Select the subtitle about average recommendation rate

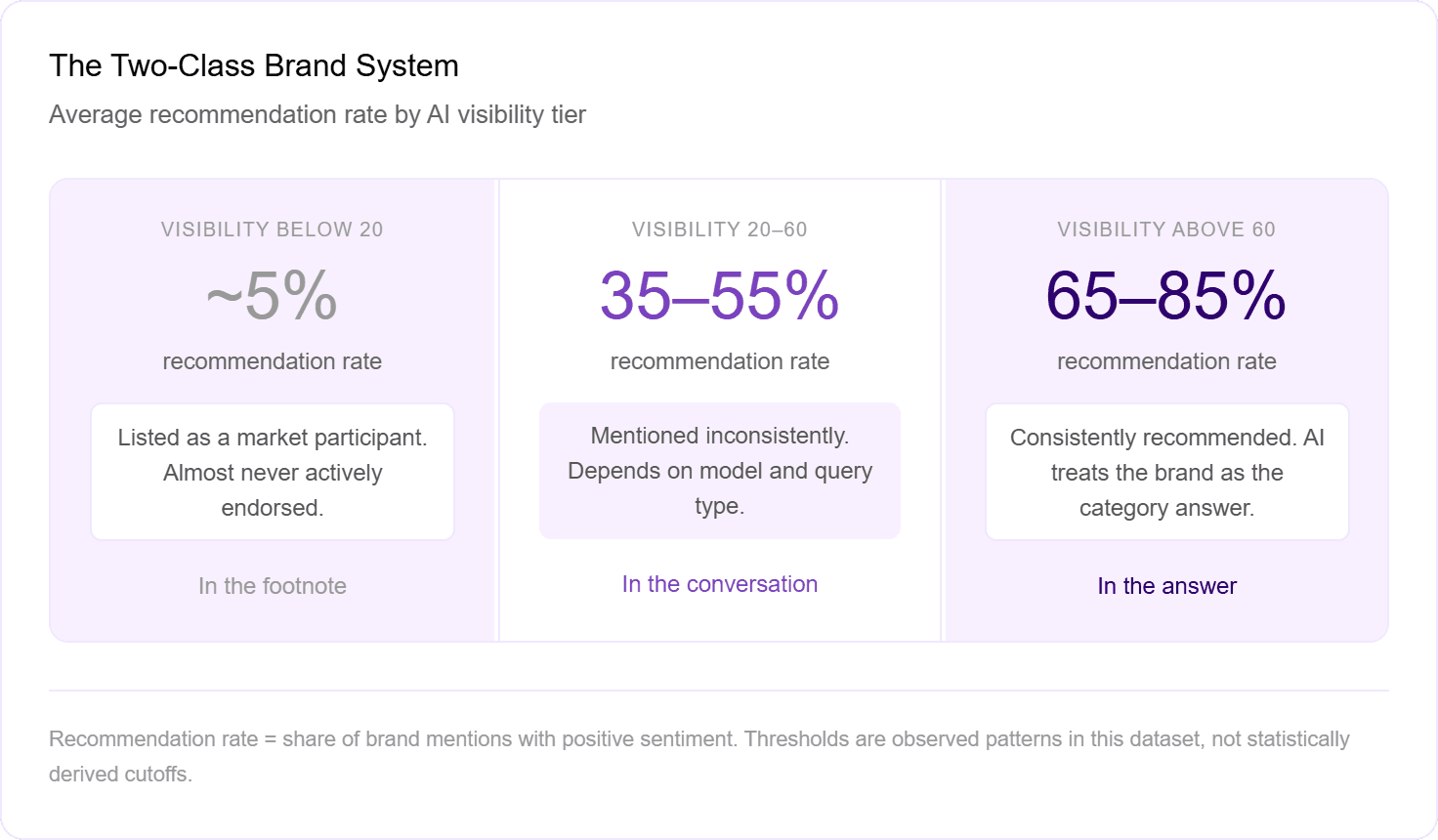(x=317, y=114)
